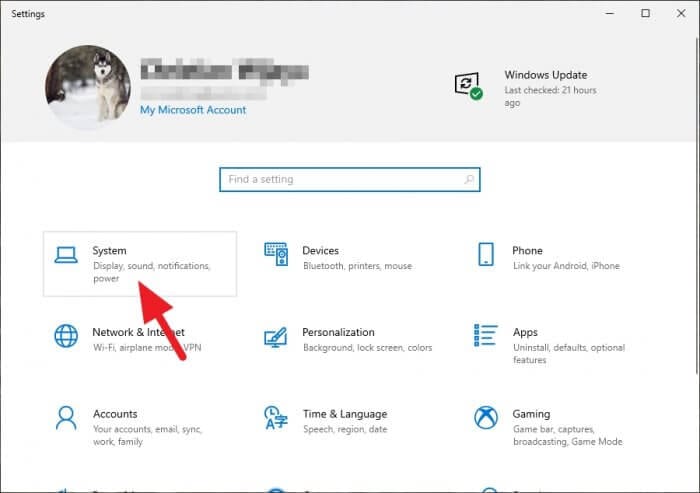This screenshot has width=700, height=493.
Task: Click 'Background, lock screen, colors' description
Action: 367,348
